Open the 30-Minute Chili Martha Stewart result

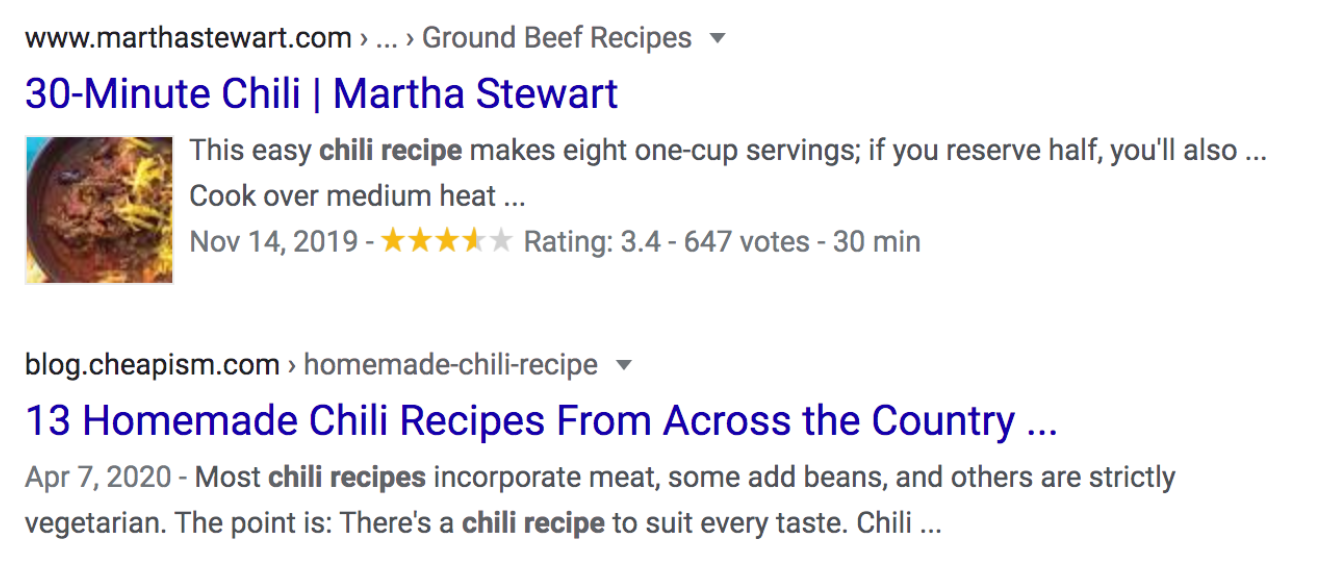pyautogui.click(x=321, y=94)
